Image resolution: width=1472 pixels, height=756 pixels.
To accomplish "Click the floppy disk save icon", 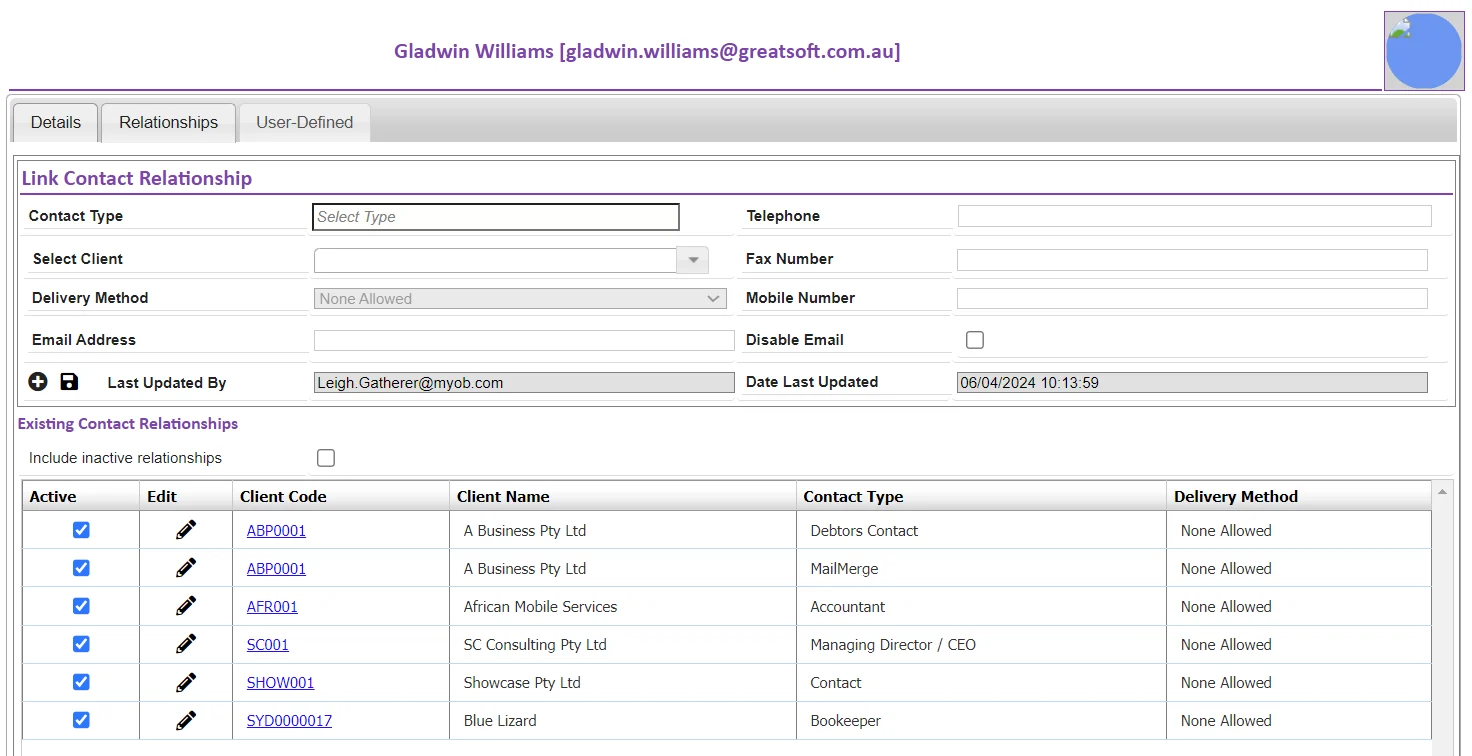I will [x=69, y=381].
